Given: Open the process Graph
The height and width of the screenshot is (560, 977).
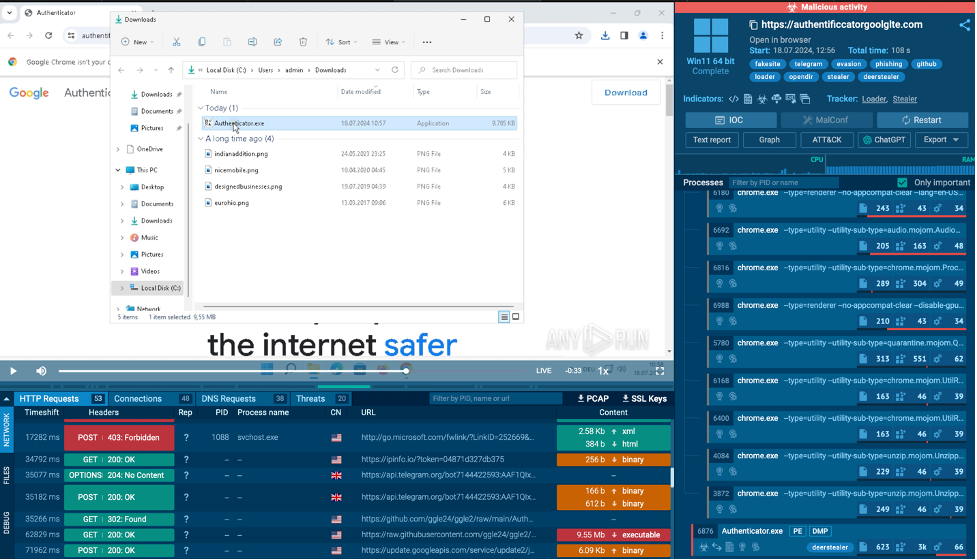Looking at the screenshot, I should tap(769, 140).
